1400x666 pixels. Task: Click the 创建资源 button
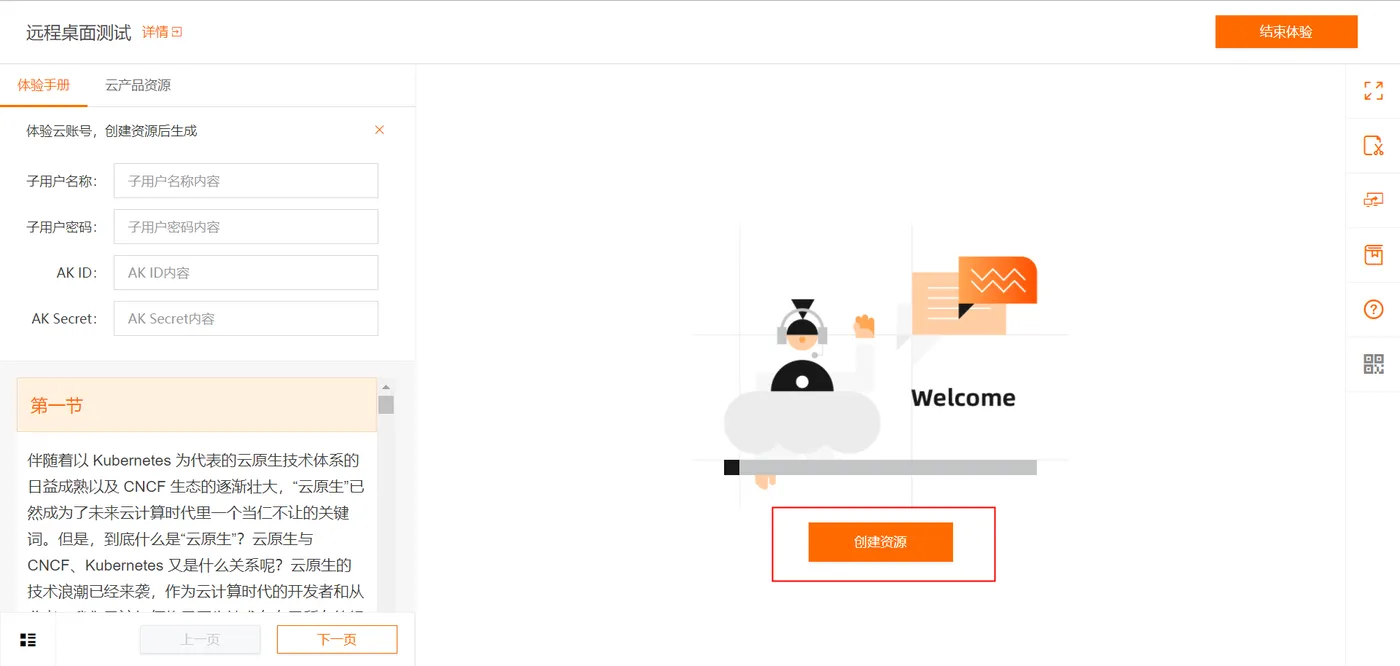click(x=880, y=542)
